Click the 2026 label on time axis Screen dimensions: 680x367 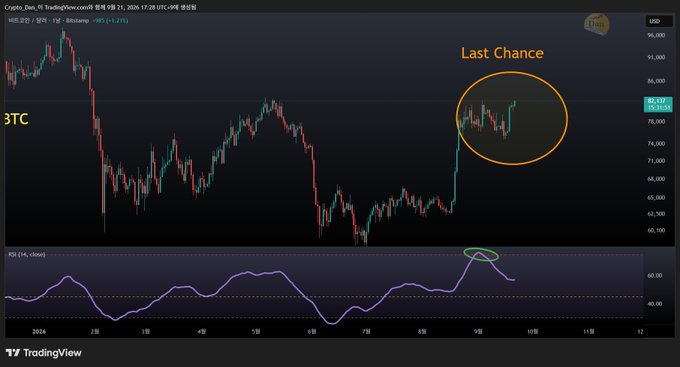(39, 331)
